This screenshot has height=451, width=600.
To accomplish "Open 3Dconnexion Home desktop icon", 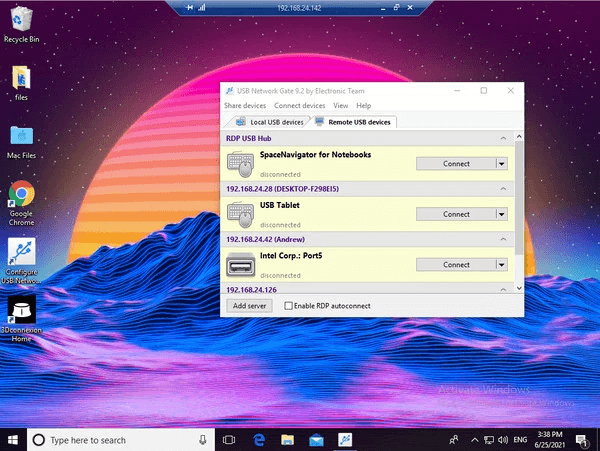I will (x=21, y=309).
